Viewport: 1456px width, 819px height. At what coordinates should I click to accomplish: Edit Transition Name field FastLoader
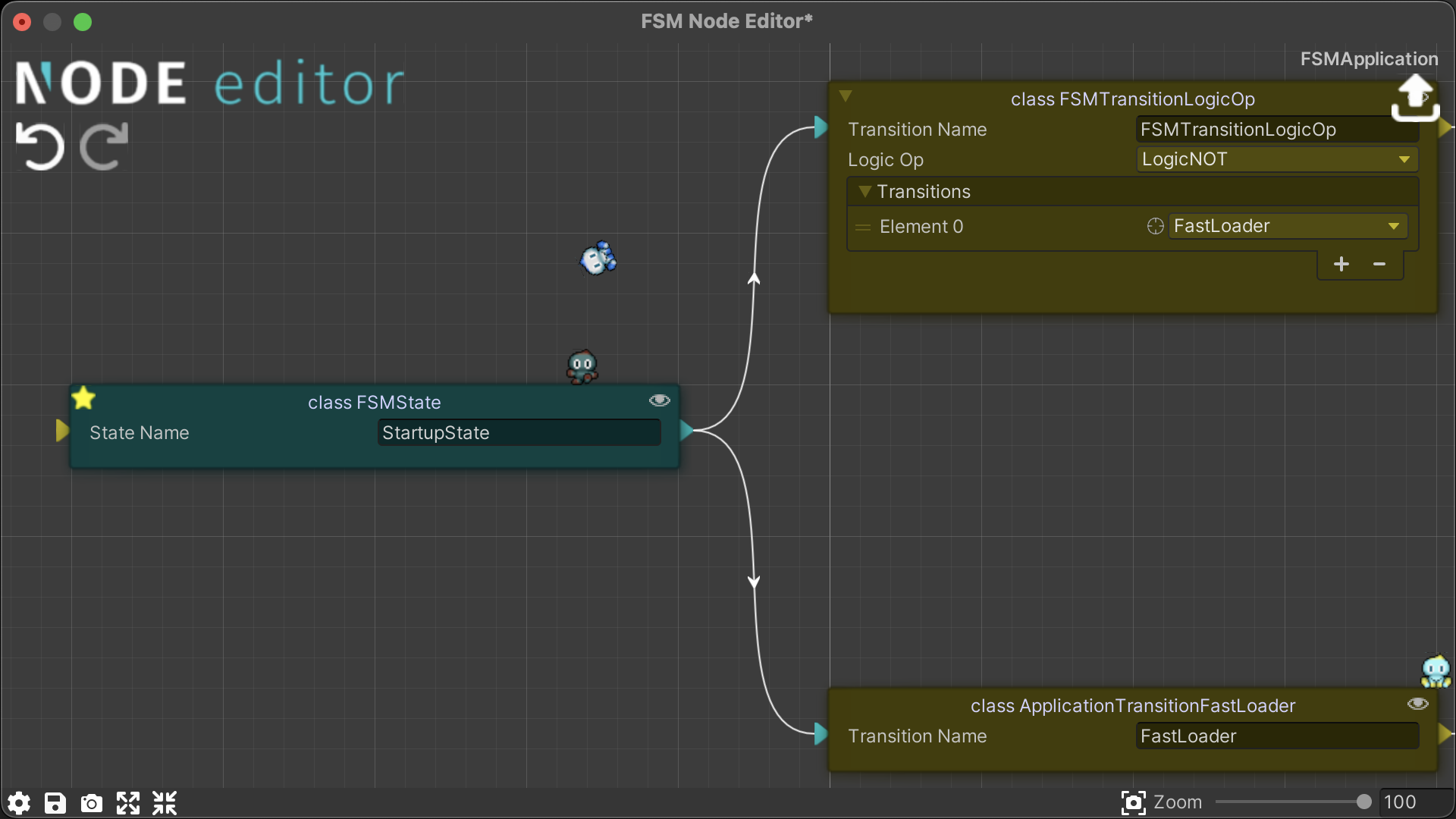pos(1277,736)
